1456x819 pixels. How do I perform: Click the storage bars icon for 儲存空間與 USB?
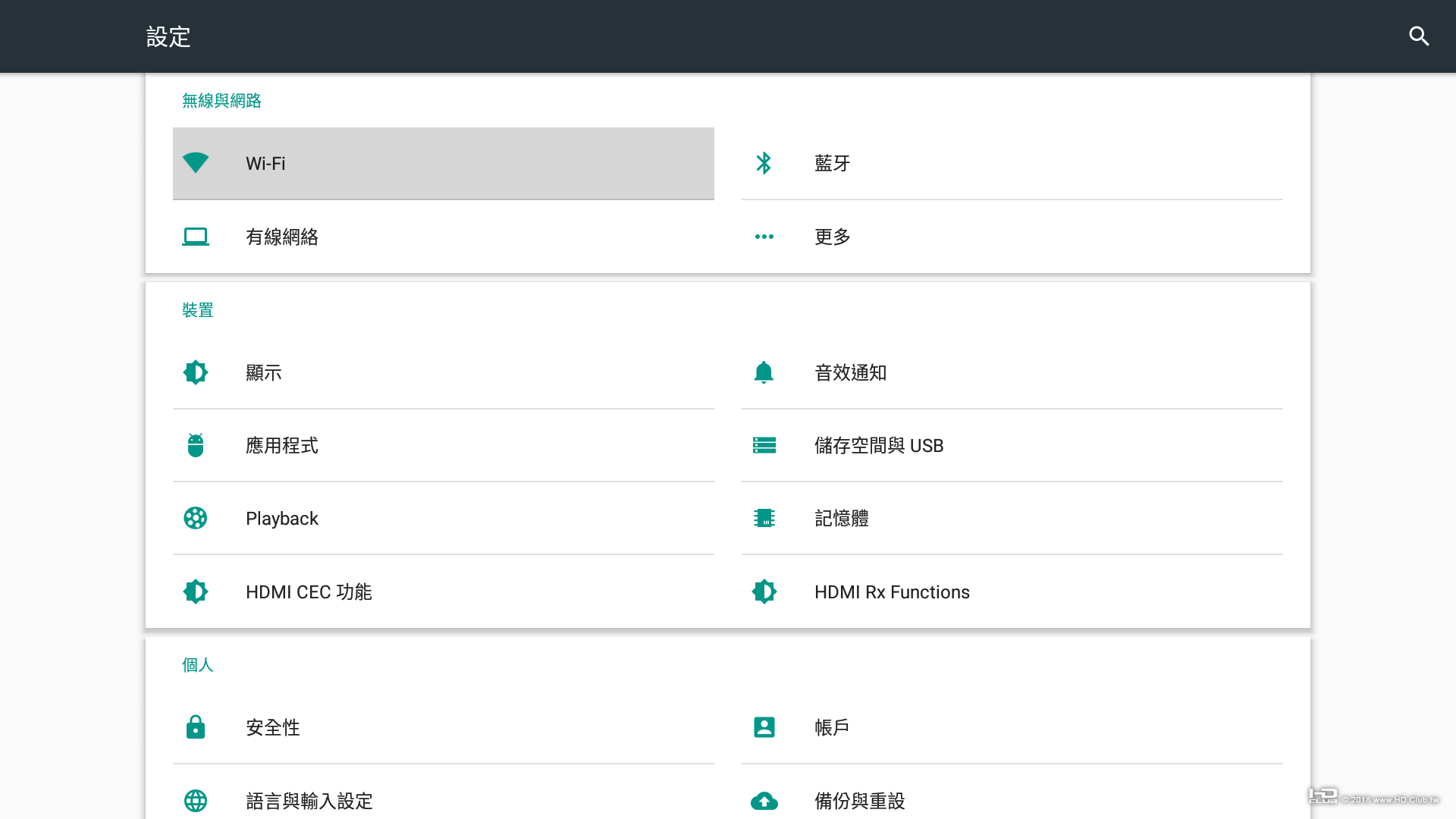(x=764, y=445)
